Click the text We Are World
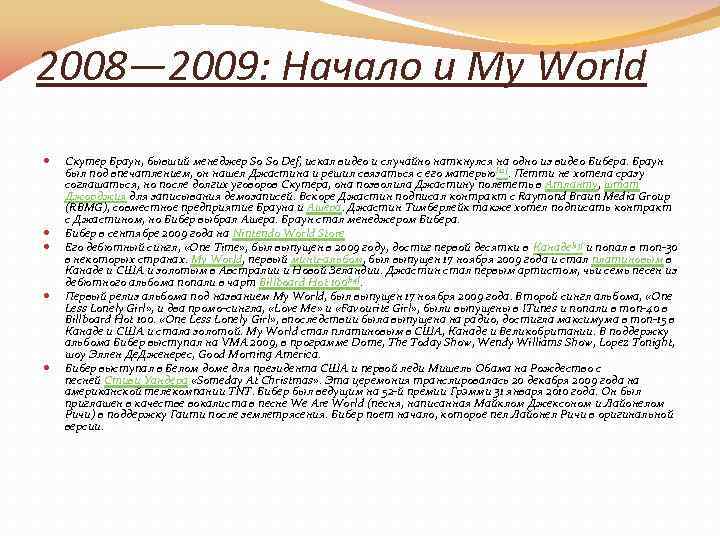This screenshot has width=720, height=540. (x=328, y=404)
